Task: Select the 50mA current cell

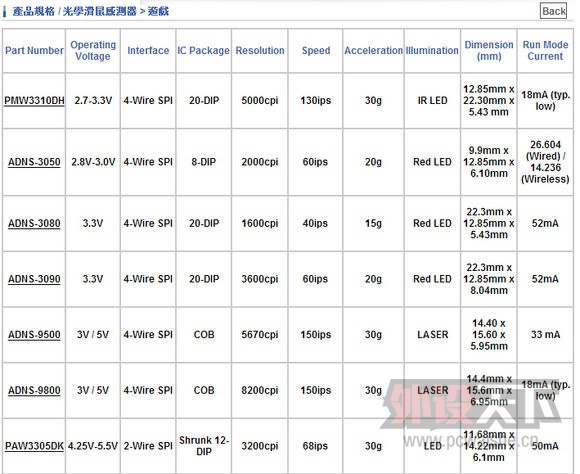Action: tap(545, 446)
